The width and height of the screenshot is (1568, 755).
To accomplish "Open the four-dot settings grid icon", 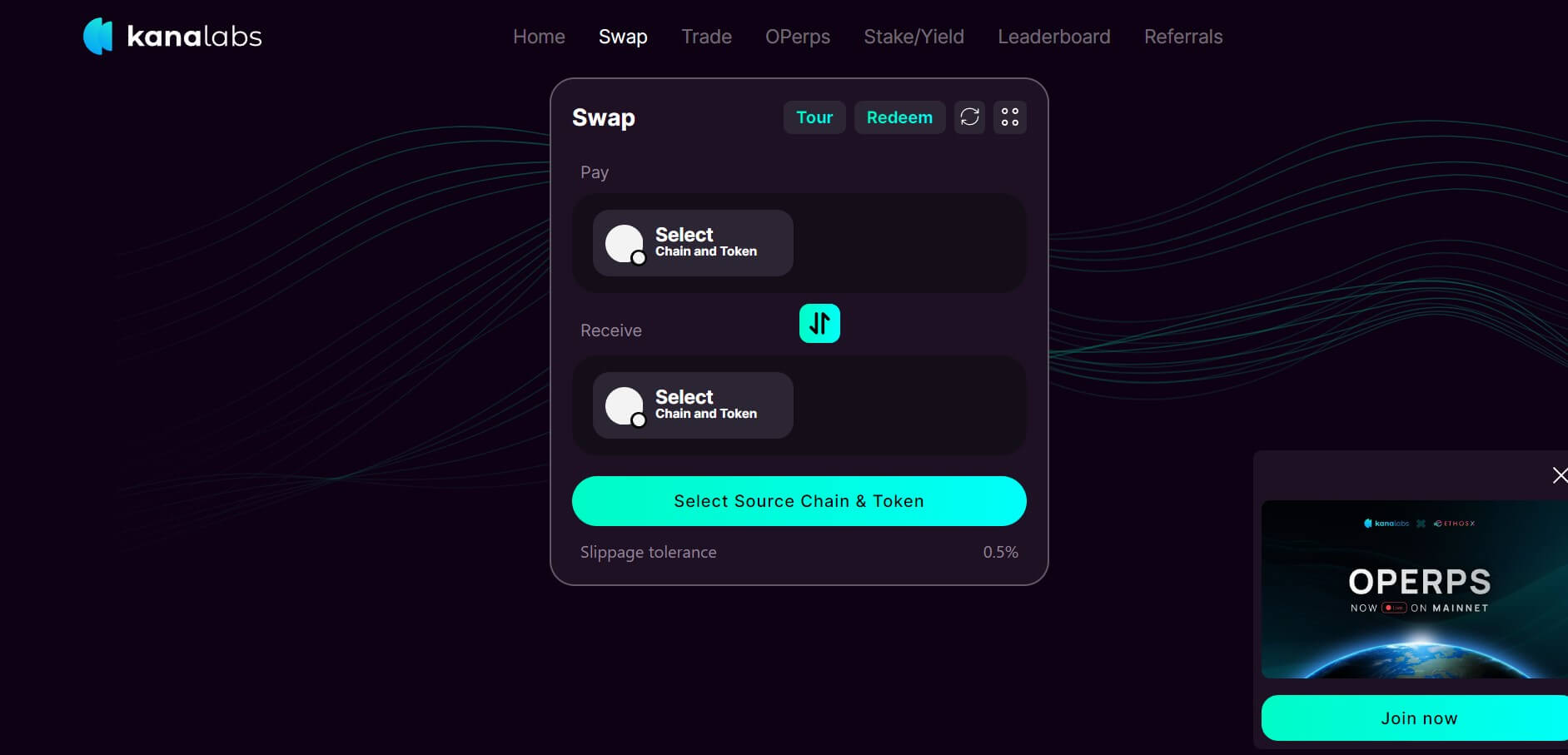I will coord(1010,117).
